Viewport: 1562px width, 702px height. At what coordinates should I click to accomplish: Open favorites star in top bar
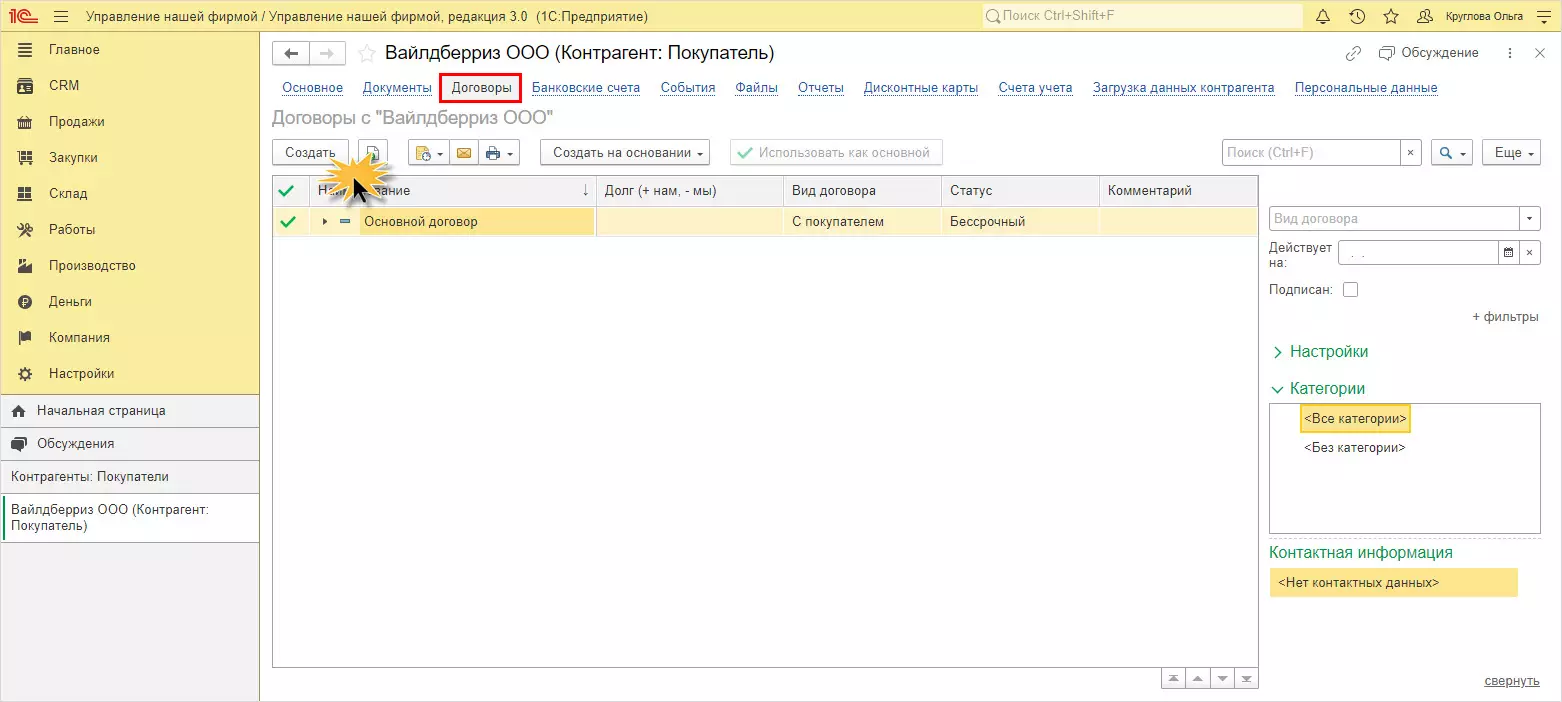click(1390, 17)
